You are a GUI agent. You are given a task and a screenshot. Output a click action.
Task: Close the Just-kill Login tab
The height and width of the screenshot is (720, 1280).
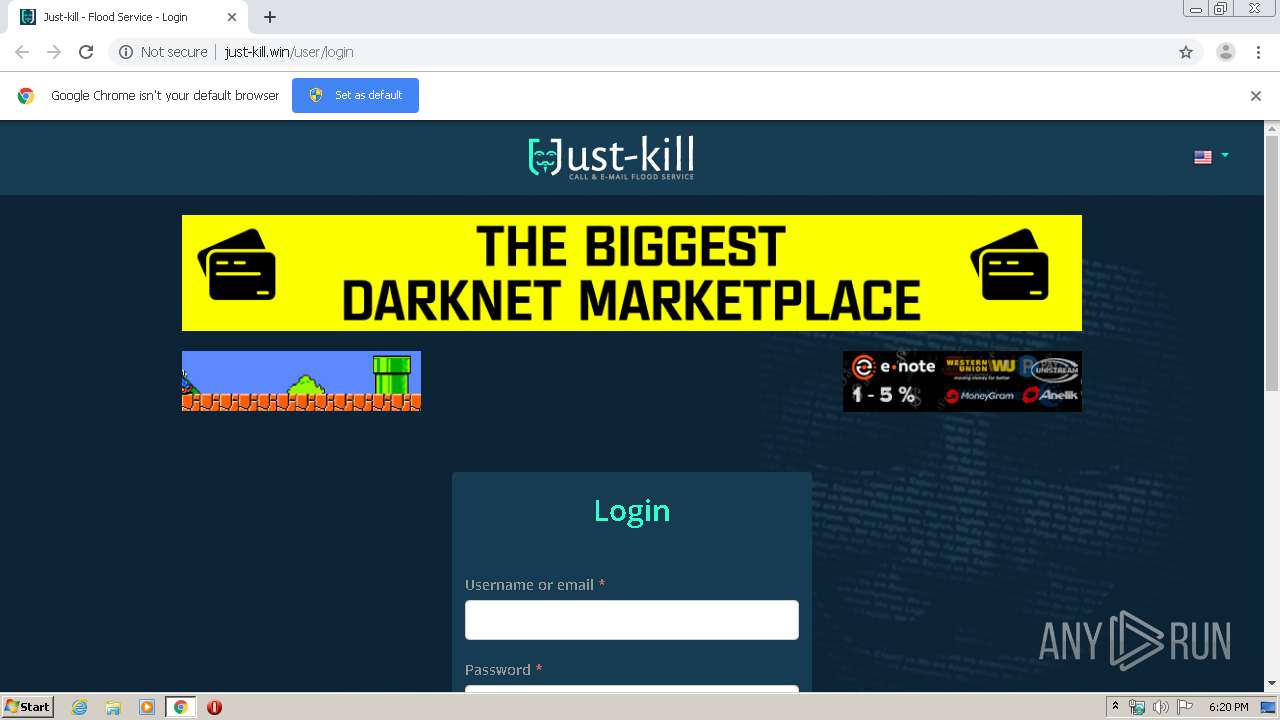(x=232, y=17)
